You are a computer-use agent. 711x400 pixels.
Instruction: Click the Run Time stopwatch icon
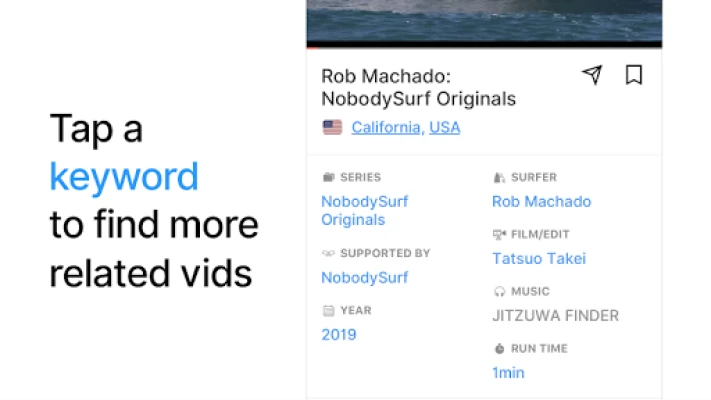(499, 349)
